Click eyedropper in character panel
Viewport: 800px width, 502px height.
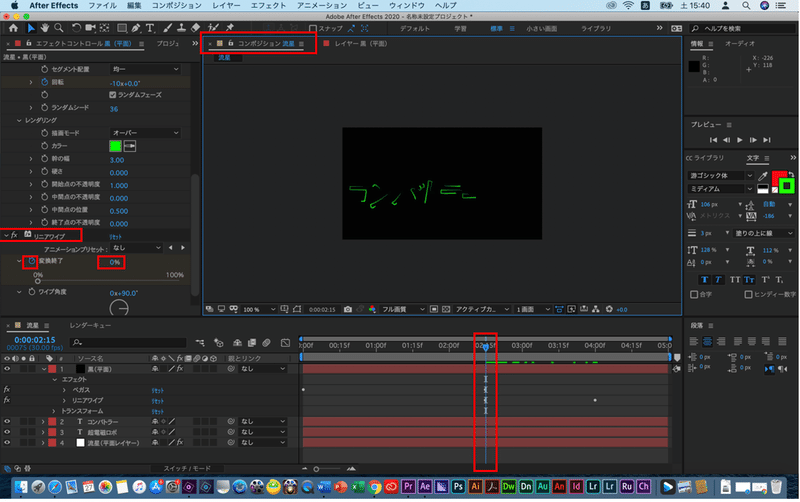pyautogui.click(x=763, y=176)
